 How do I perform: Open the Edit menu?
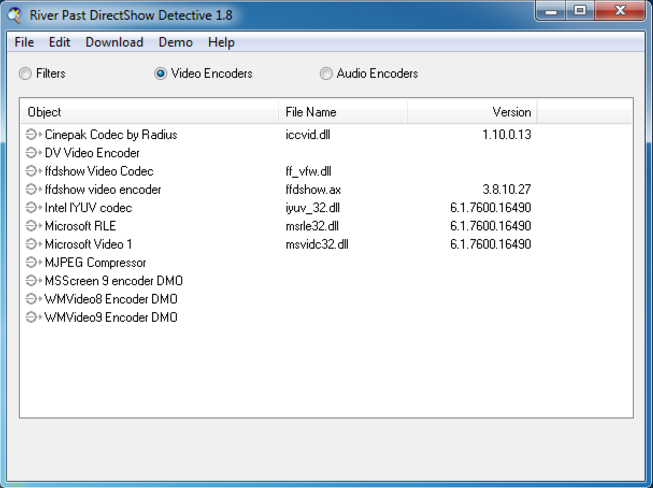pyautogui.click(x=59, y=42)
